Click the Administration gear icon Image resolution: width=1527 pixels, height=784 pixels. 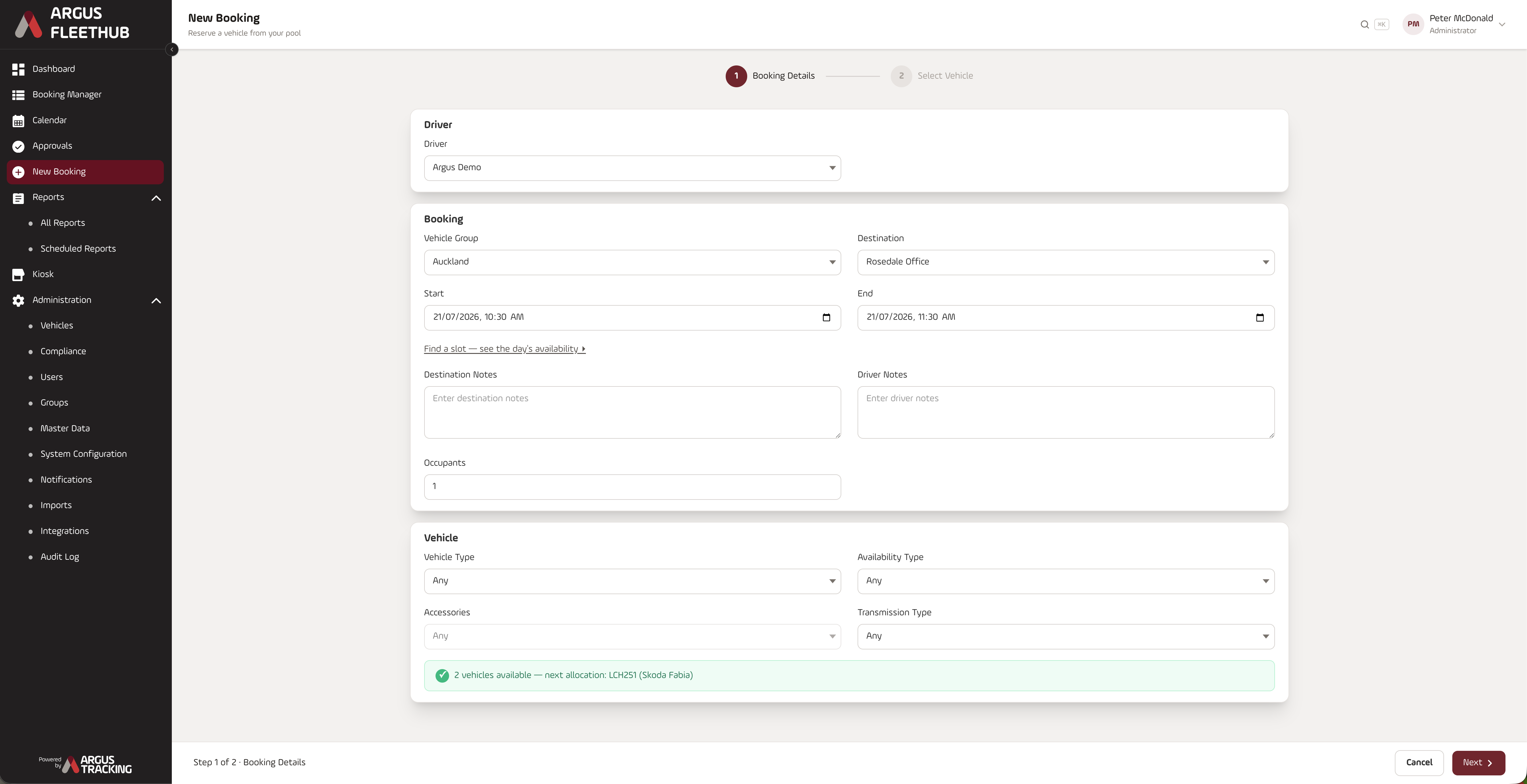click(18, 300)
